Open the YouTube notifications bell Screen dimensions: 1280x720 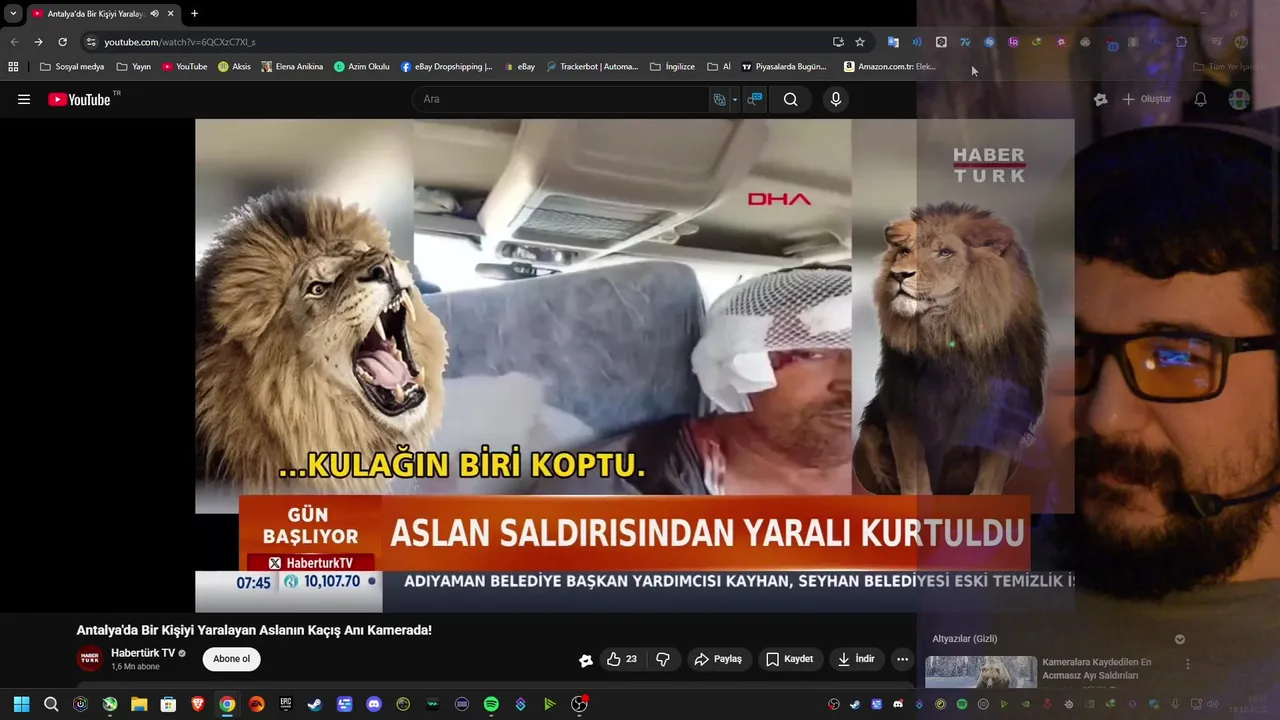pos(1201,99)
